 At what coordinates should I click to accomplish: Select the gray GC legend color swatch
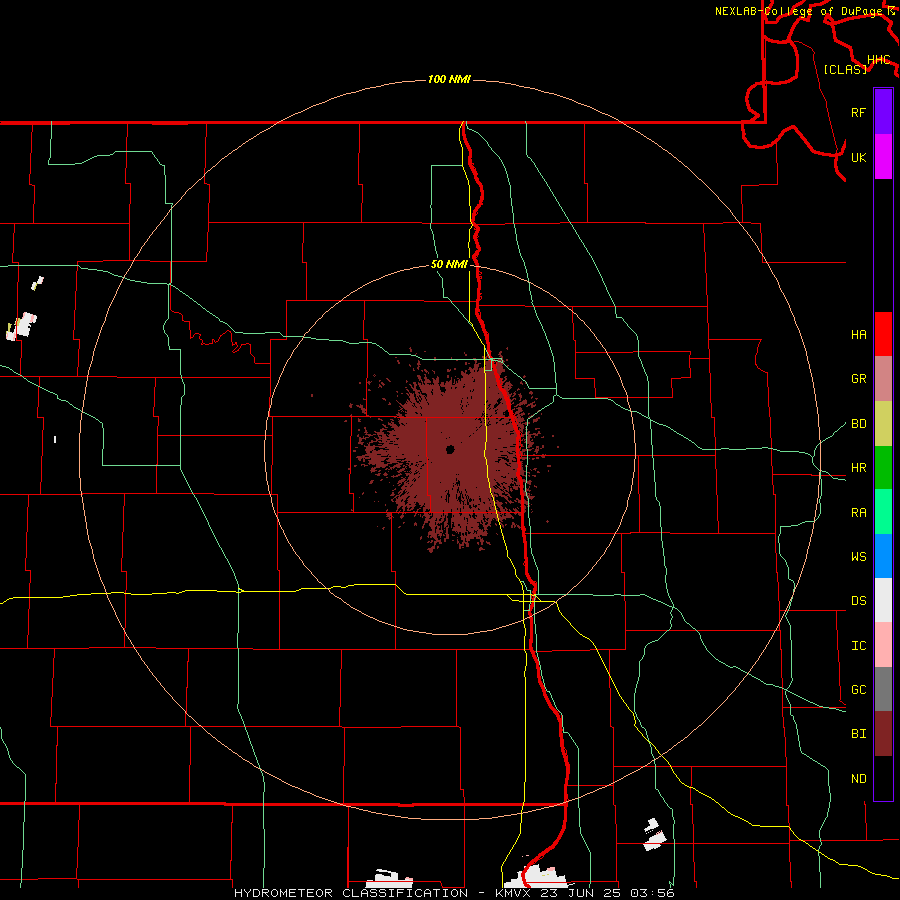[x=883, y=689]
